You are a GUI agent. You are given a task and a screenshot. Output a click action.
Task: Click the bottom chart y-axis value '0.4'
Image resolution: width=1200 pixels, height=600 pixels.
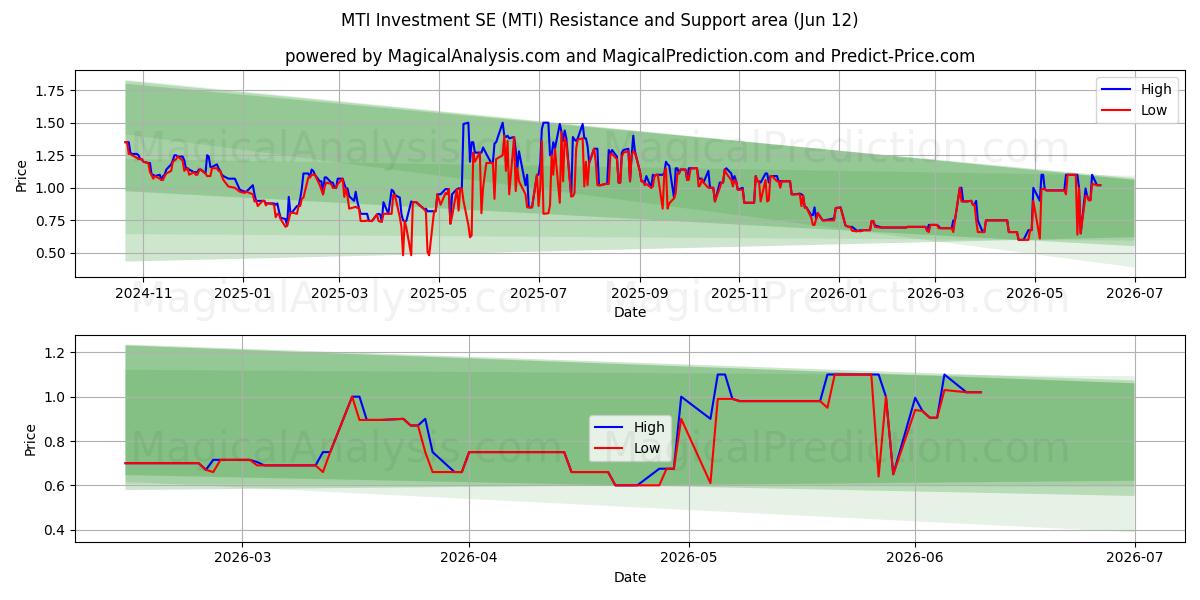tap(56, 530)
